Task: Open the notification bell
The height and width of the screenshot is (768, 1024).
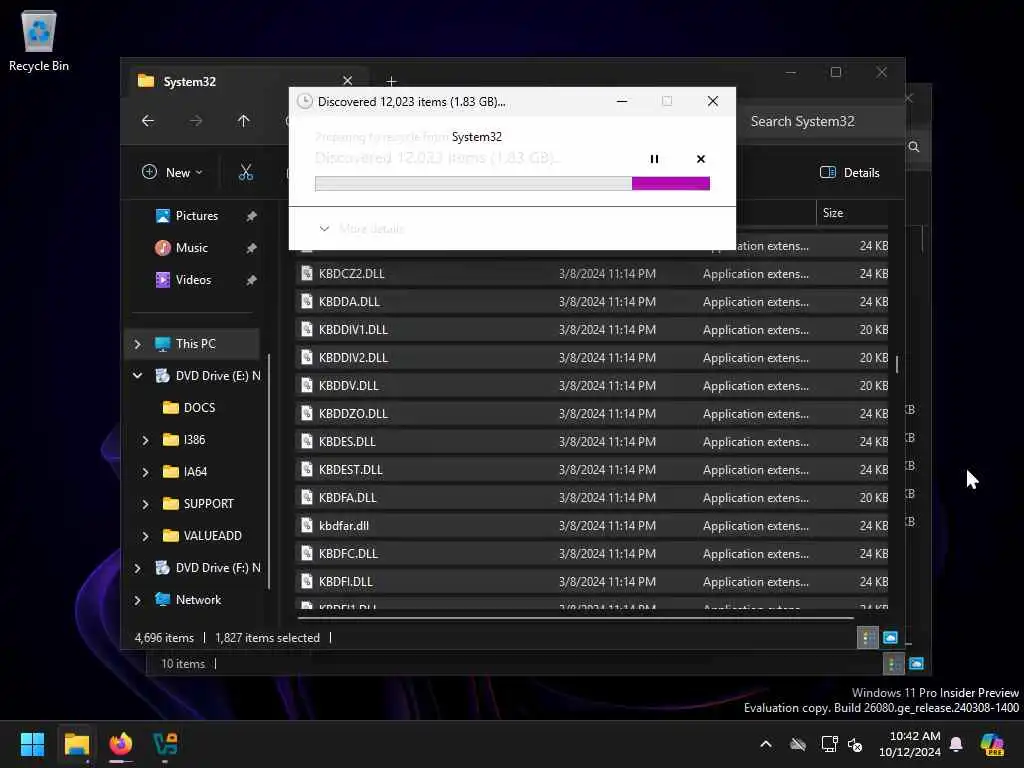Action: click(x=956, y=744)
